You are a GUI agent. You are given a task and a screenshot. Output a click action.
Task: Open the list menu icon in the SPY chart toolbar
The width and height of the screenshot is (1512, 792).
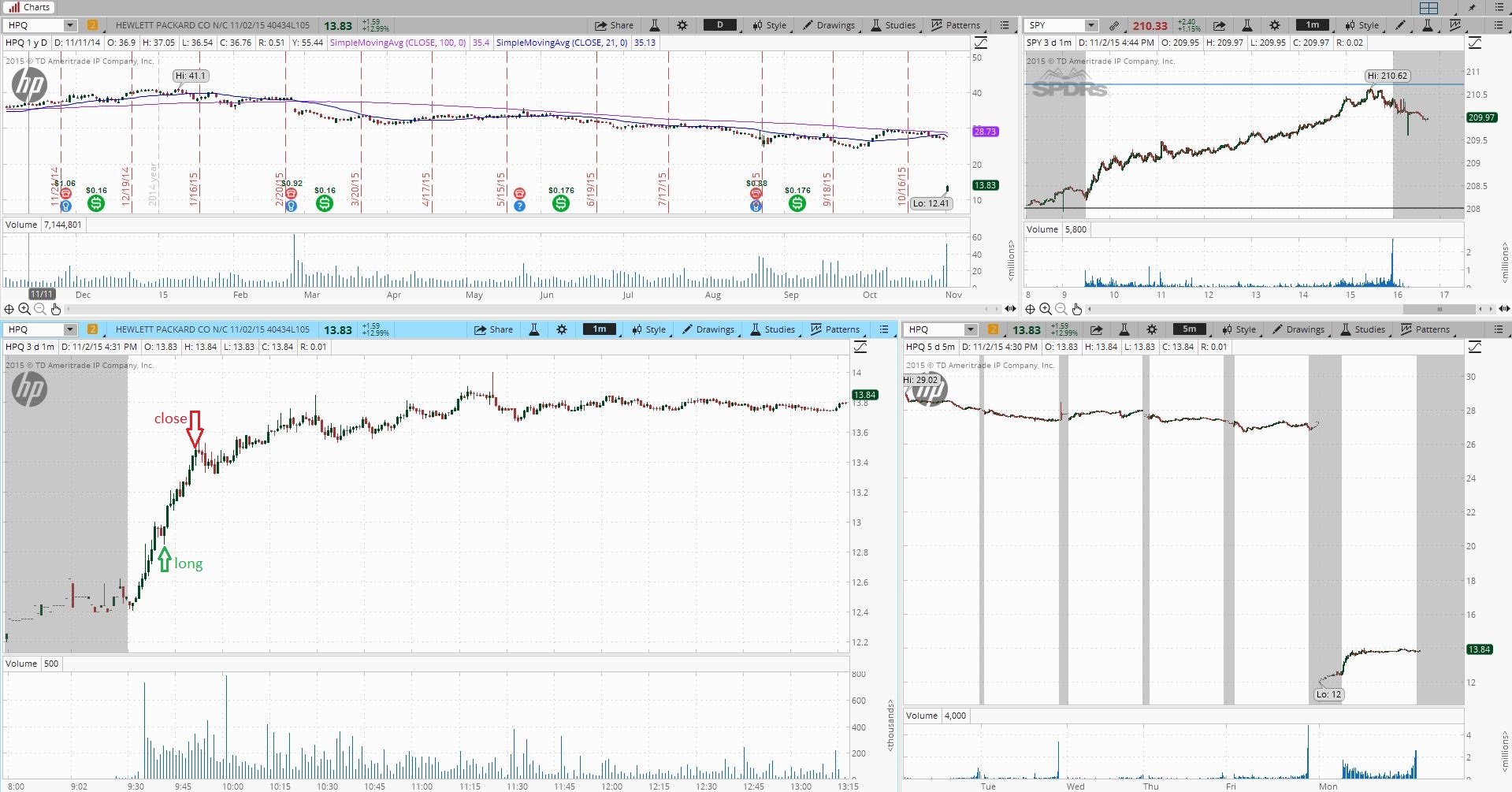tap(1498, 25)
